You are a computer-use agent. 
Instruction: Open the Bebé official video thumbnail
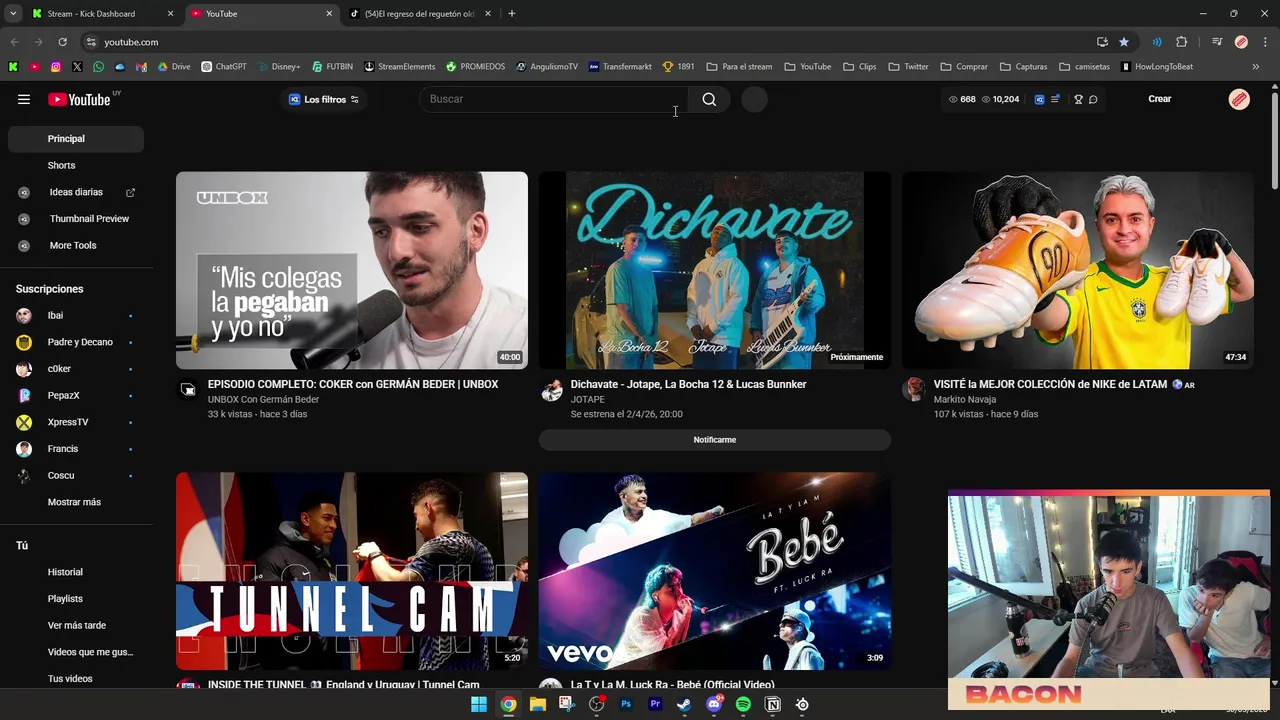(714, 571)
